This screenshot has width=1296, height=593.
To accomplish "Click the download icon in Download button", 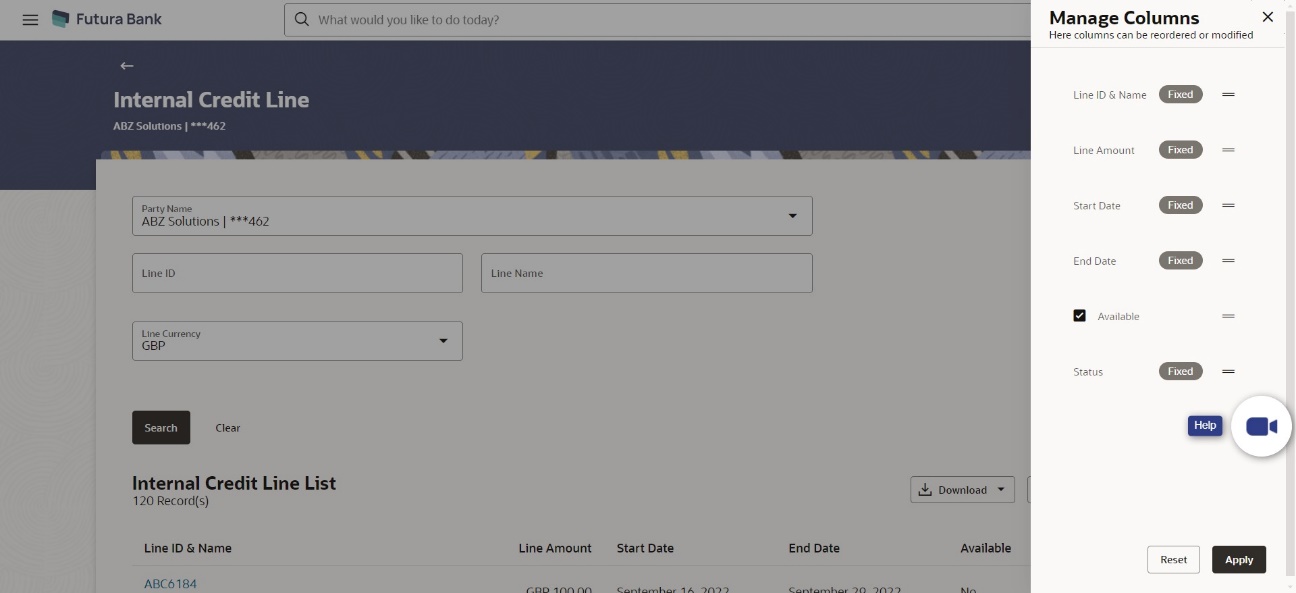I will 925,490.
